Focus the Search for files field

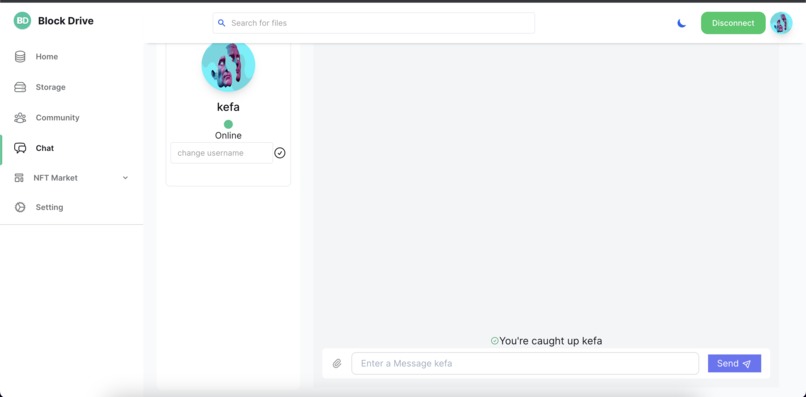(374, 23)
